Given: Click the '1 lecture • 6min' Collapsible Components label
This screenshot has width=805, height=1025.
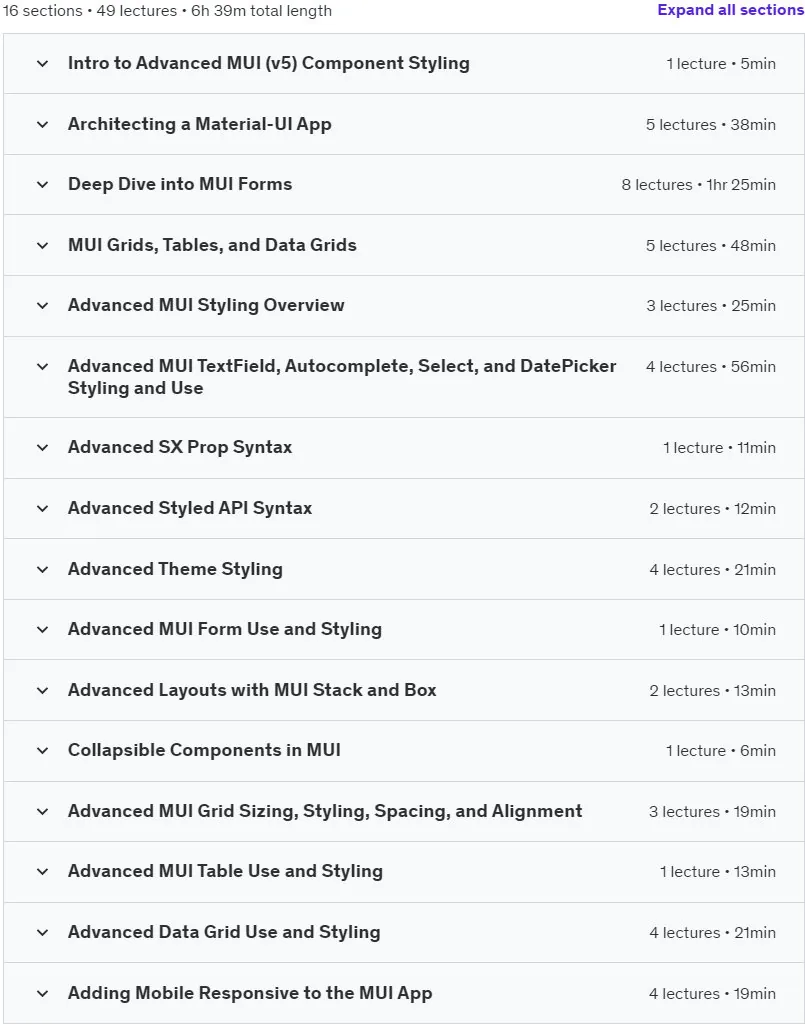Looking at the screenshot, I should click(x=721, y=751).
